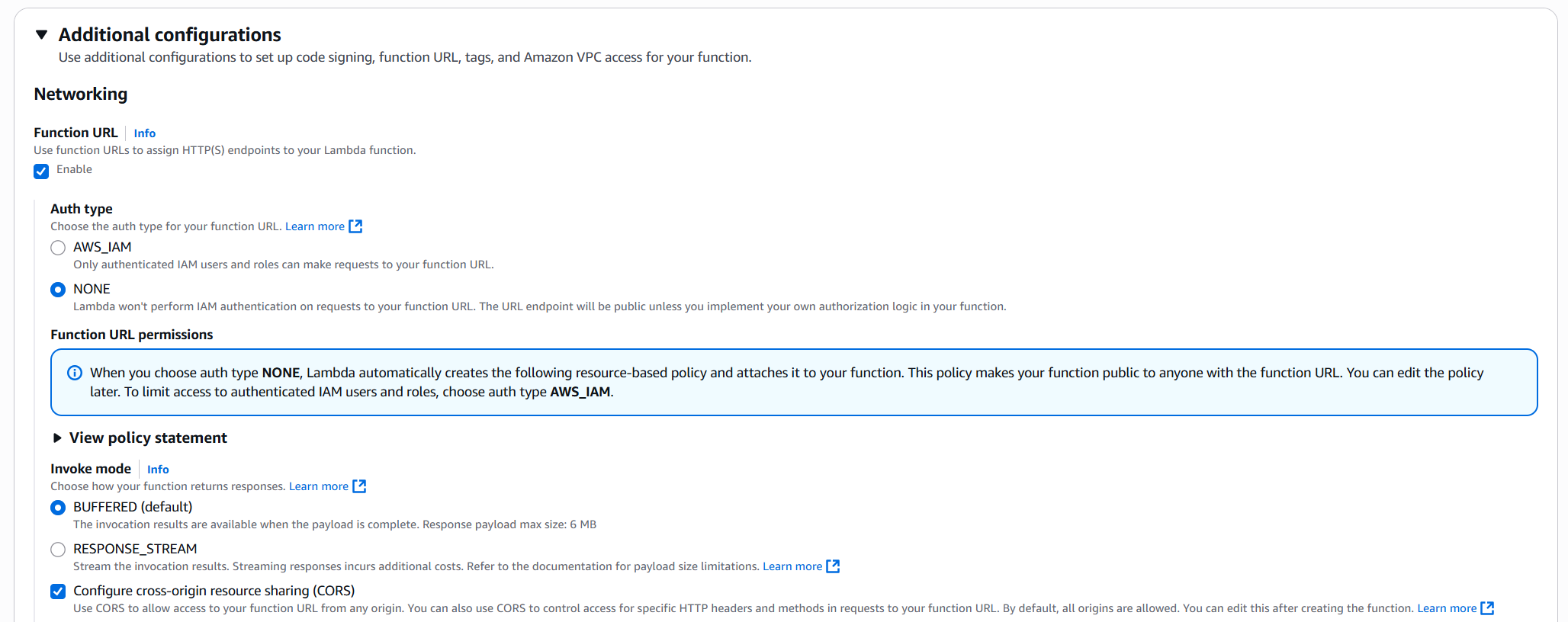Open the Invoke mode Info link
Screen dimensions: 1568x622
click(158, 470)
